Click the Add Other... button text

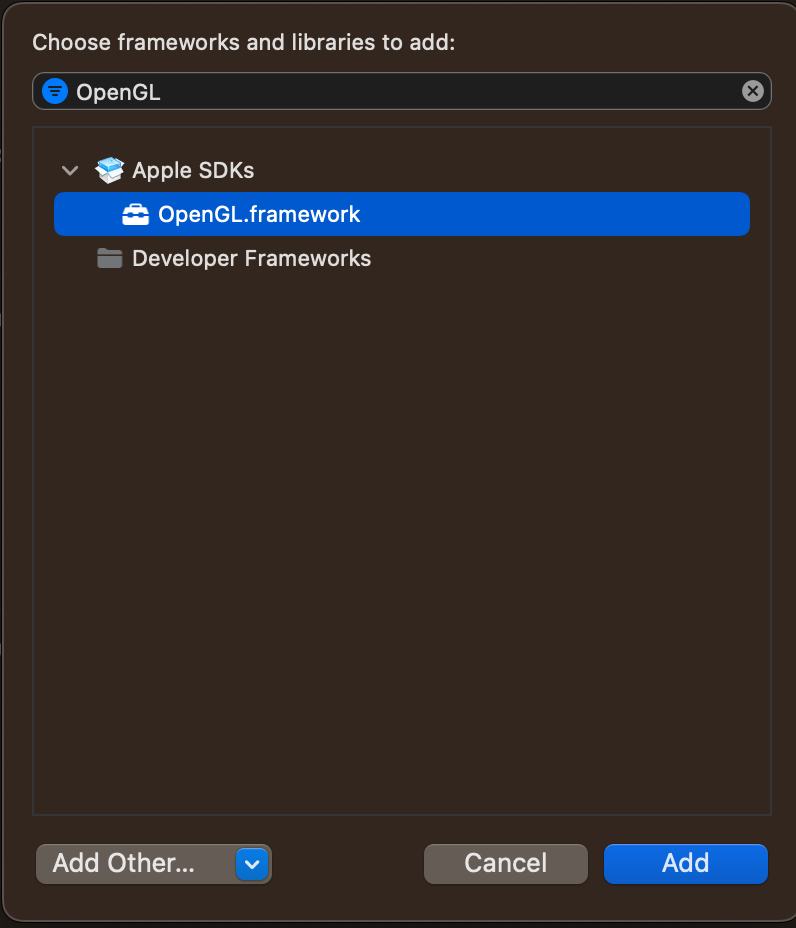tap(124, 863)
